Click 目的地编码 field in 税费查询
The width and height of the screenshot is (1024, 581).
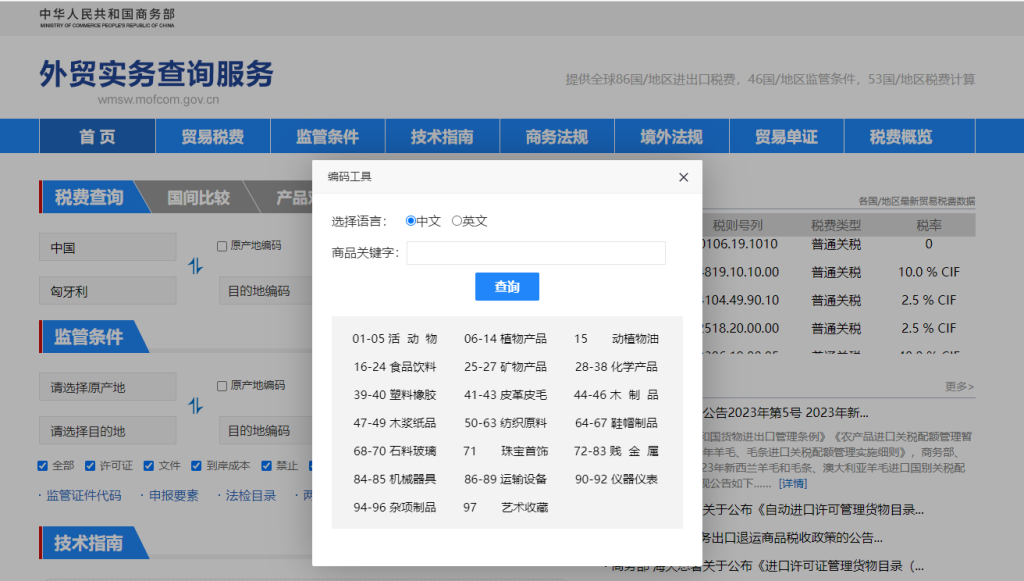coord(266,291)
